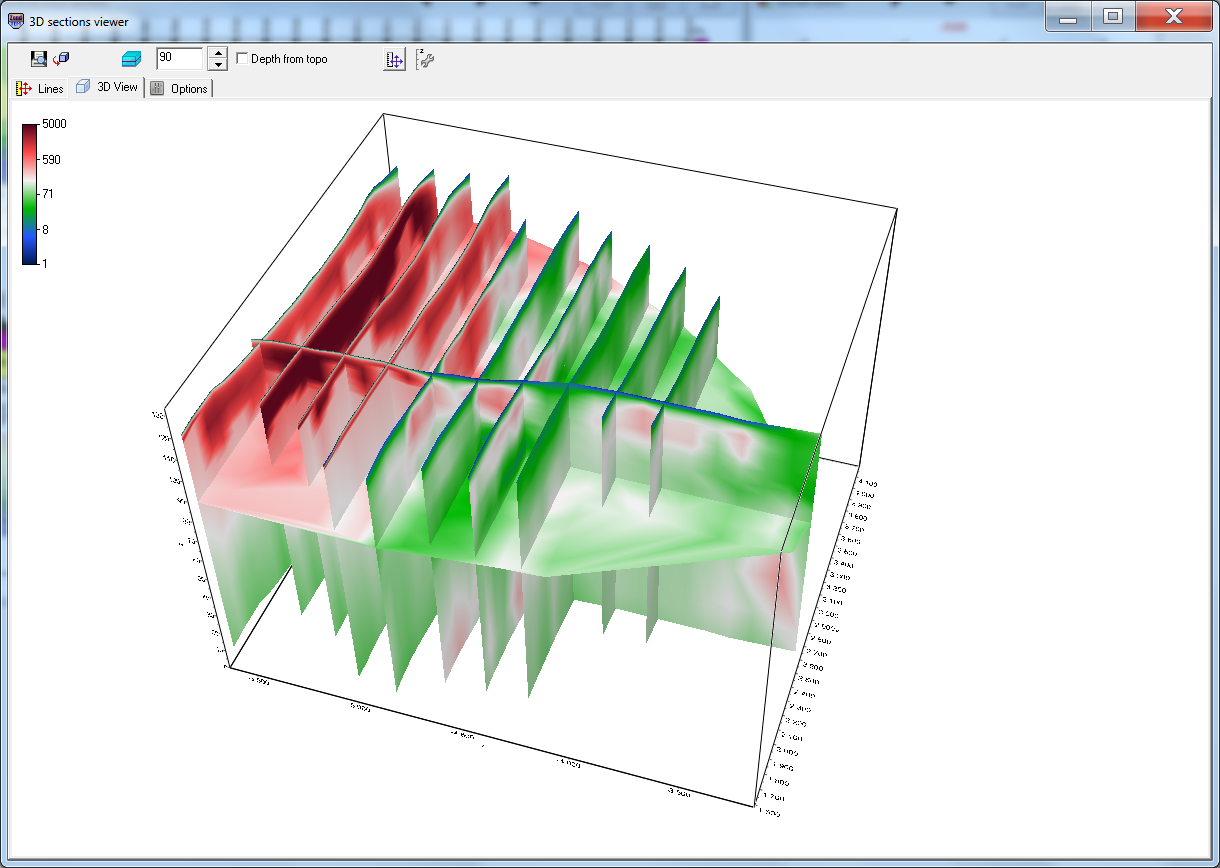Enable the Depth from topo checkbox
Image resolution: width=1220 pixels, height=868 pixels.
tap(242, 59)
